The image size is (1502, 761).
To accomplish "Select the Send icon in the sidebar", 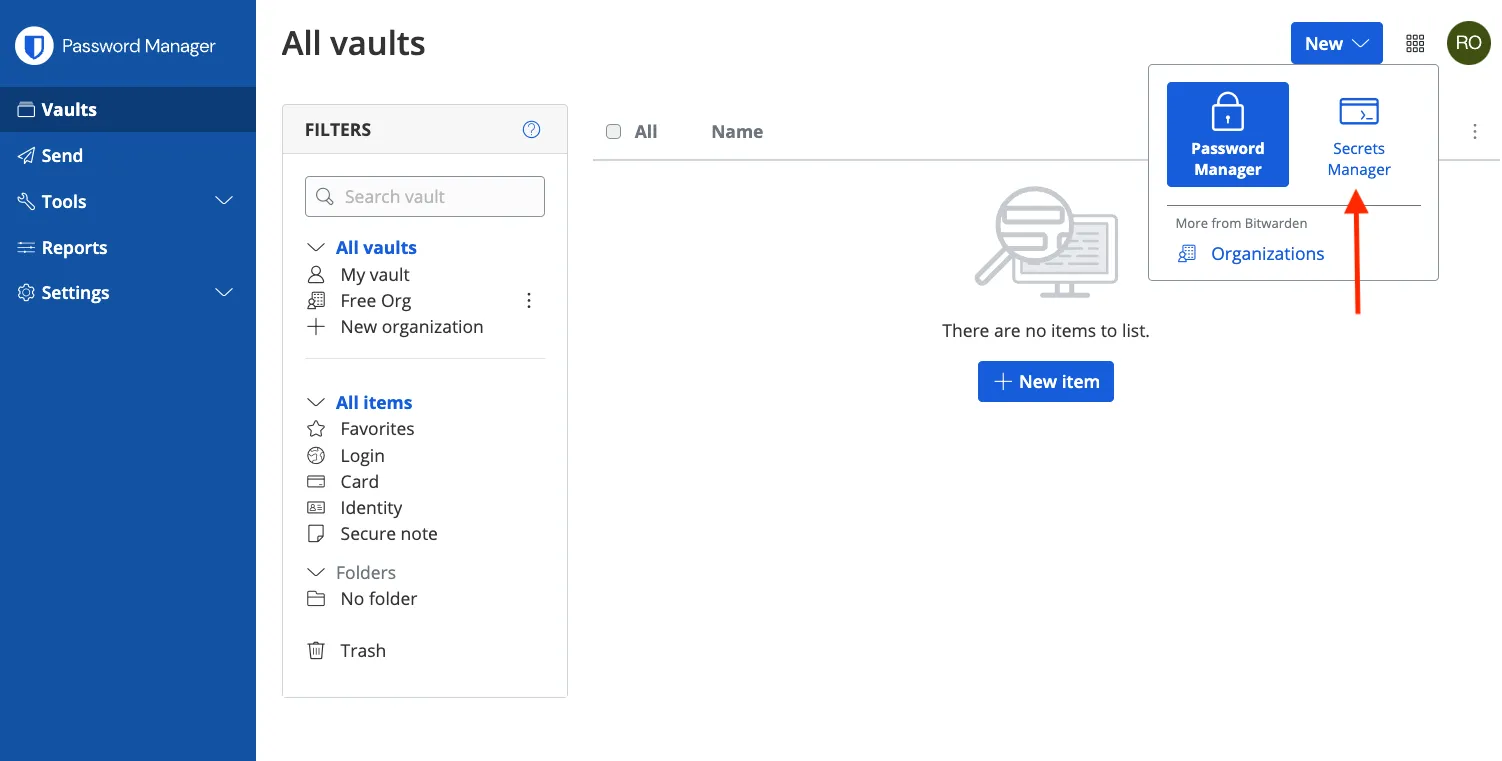I will [25, 155].
